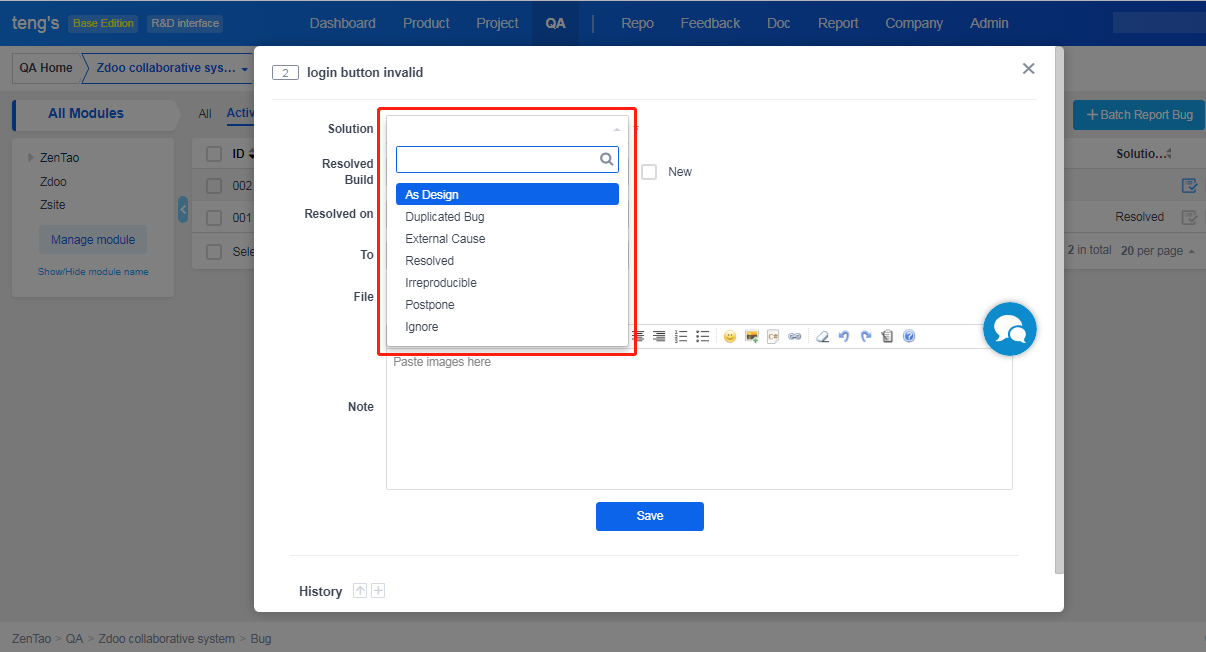Open the chat bubble widget
Viewport: 1206px width, 652px height.
(1009, 329)
